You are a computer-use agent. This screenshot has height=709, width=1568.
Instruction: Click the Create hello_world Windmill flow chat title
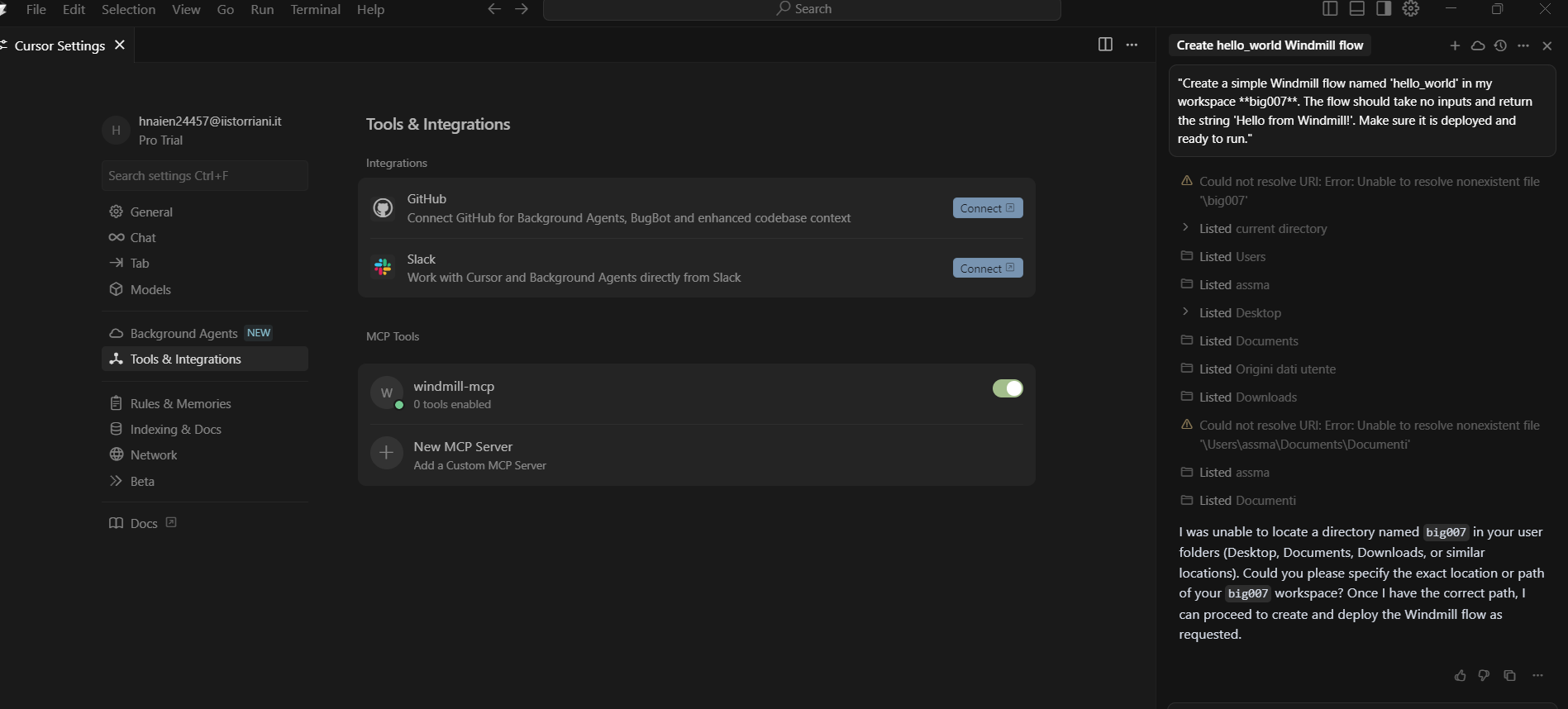(x=1270, y=45)
